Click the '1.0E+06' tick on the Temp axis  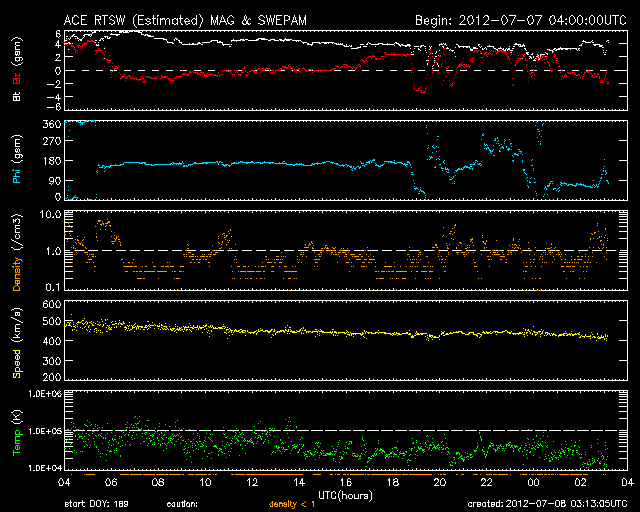(x=45, y=394)
